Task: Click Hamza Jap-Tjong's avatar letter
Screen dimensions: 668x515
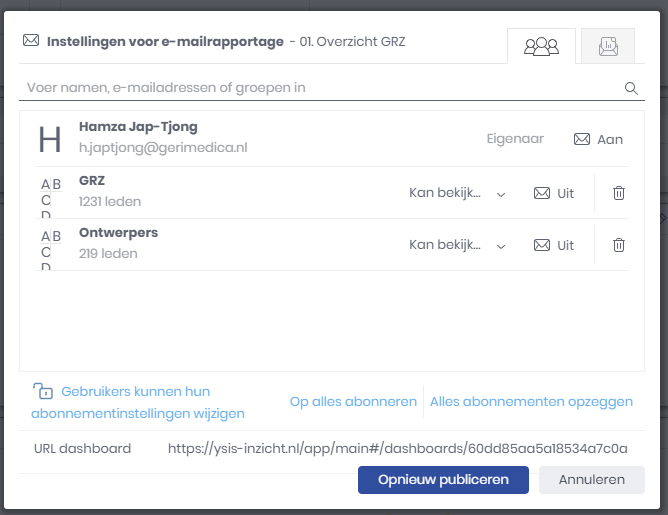Action: pyautogui.click(x=50, y=140)
